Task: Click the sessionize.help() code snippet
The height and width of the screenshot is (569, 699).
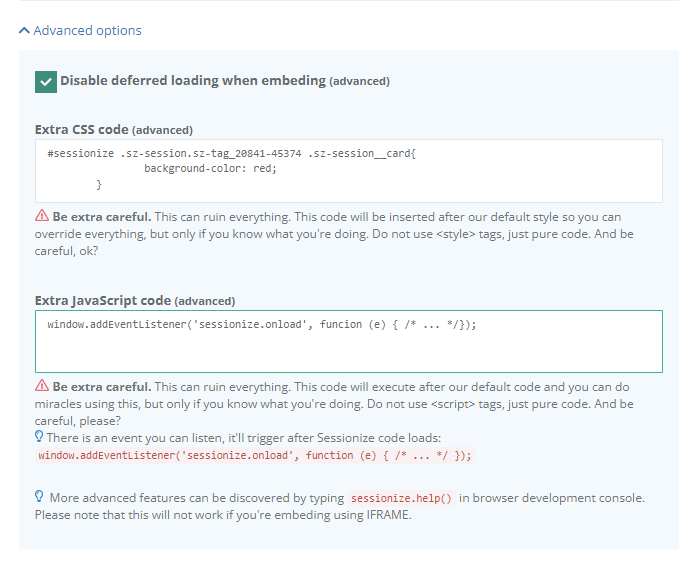Action: click(x=402, y=498)
